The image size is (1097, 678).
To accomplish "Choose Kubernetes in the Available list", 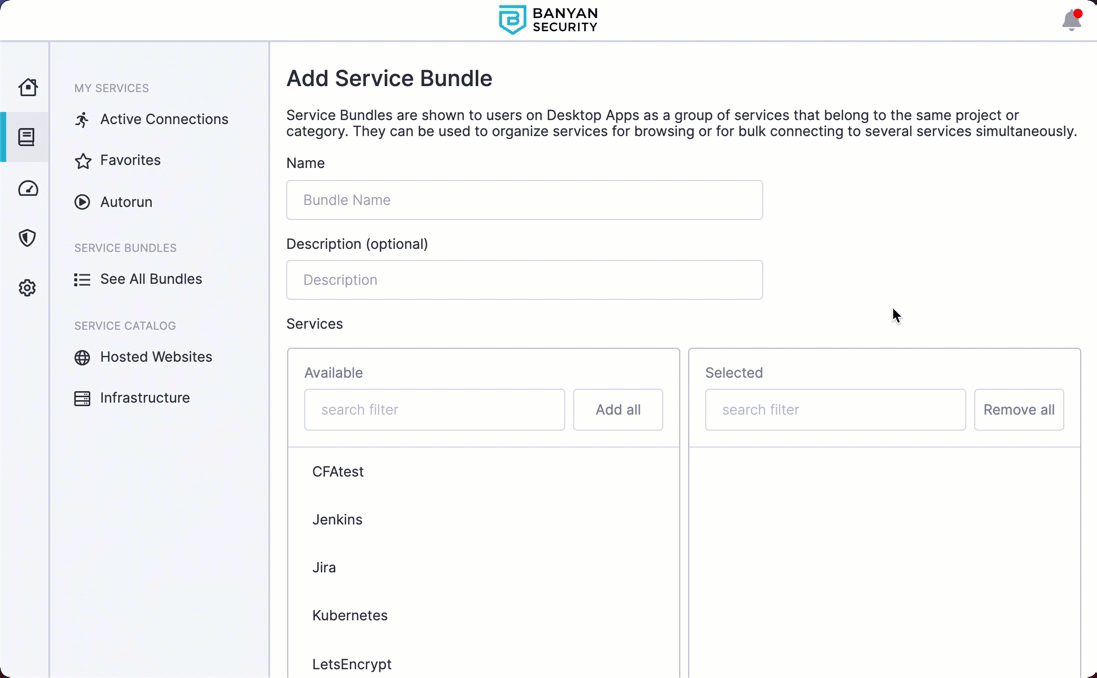I will pyautogui.click(x=349, y=616).
